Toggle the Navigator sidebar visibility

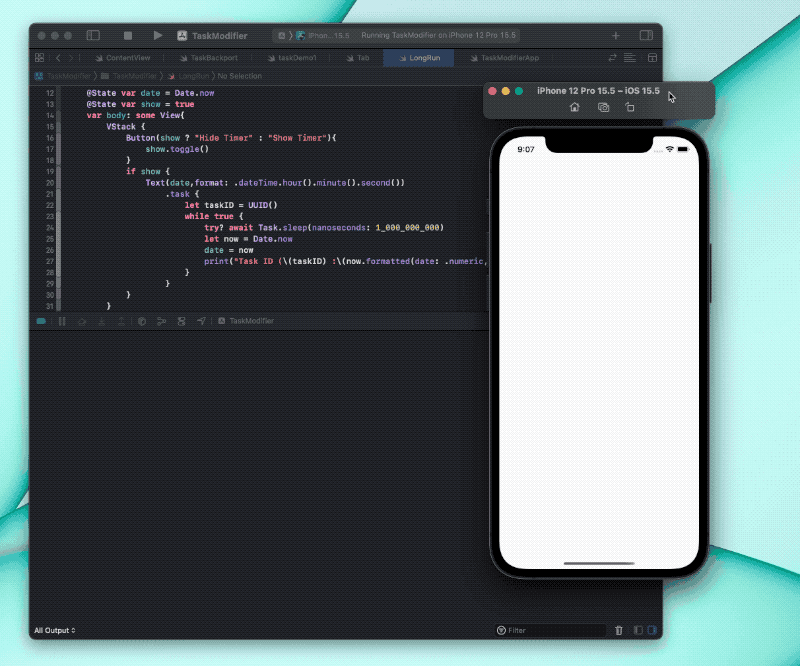click(93, 35)
